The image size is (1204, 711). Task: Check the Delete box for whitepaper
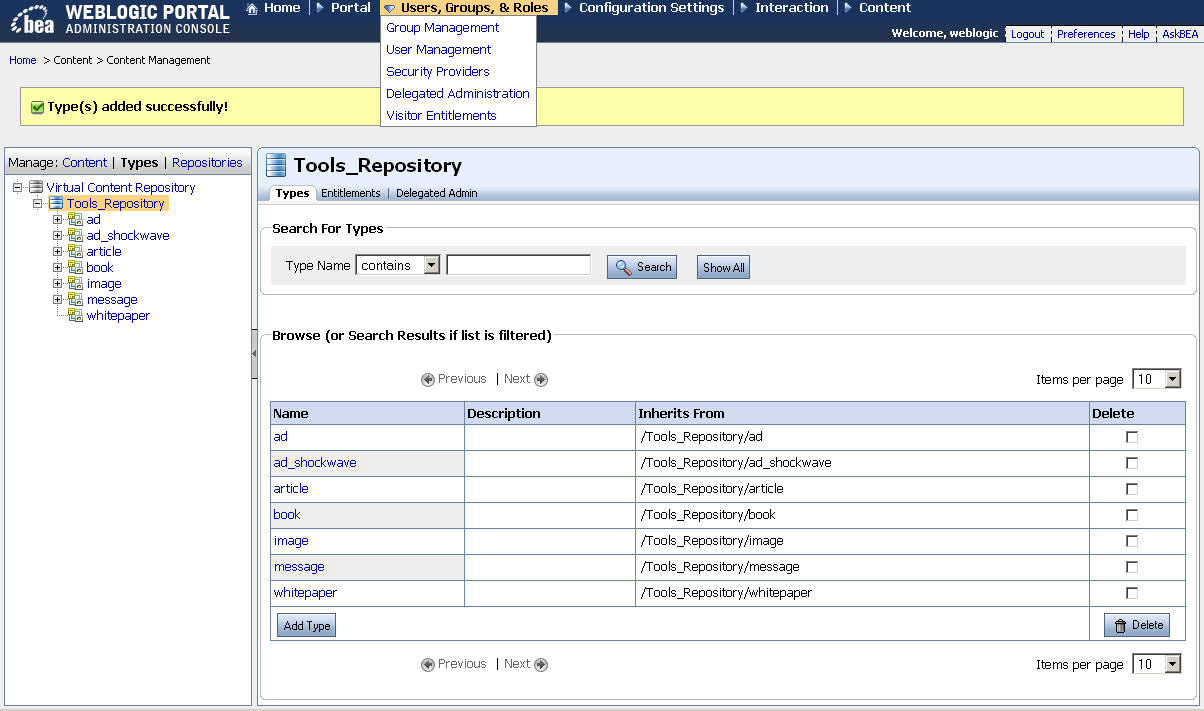click(1132, 593)
